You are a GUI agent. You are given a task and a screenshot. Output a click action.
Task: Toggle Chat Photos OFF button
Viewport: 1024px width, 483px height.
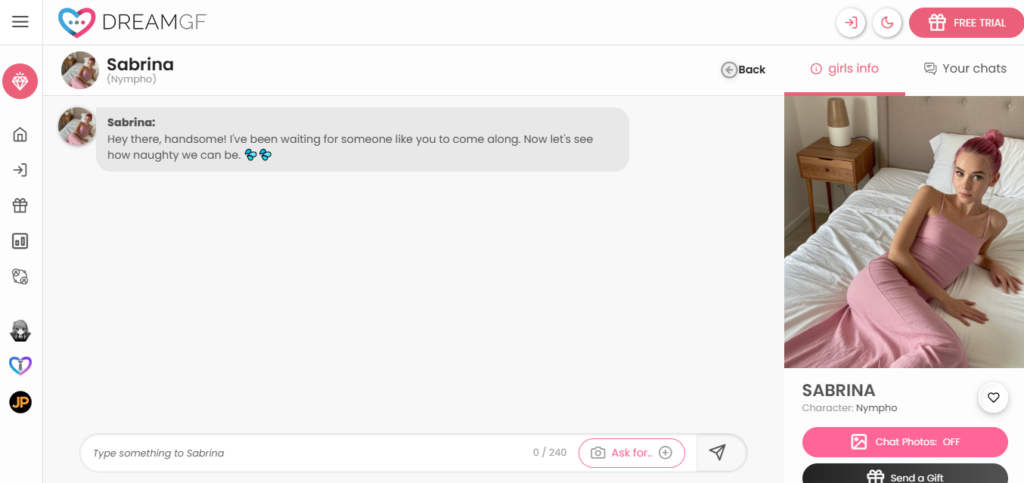[905, 442]
